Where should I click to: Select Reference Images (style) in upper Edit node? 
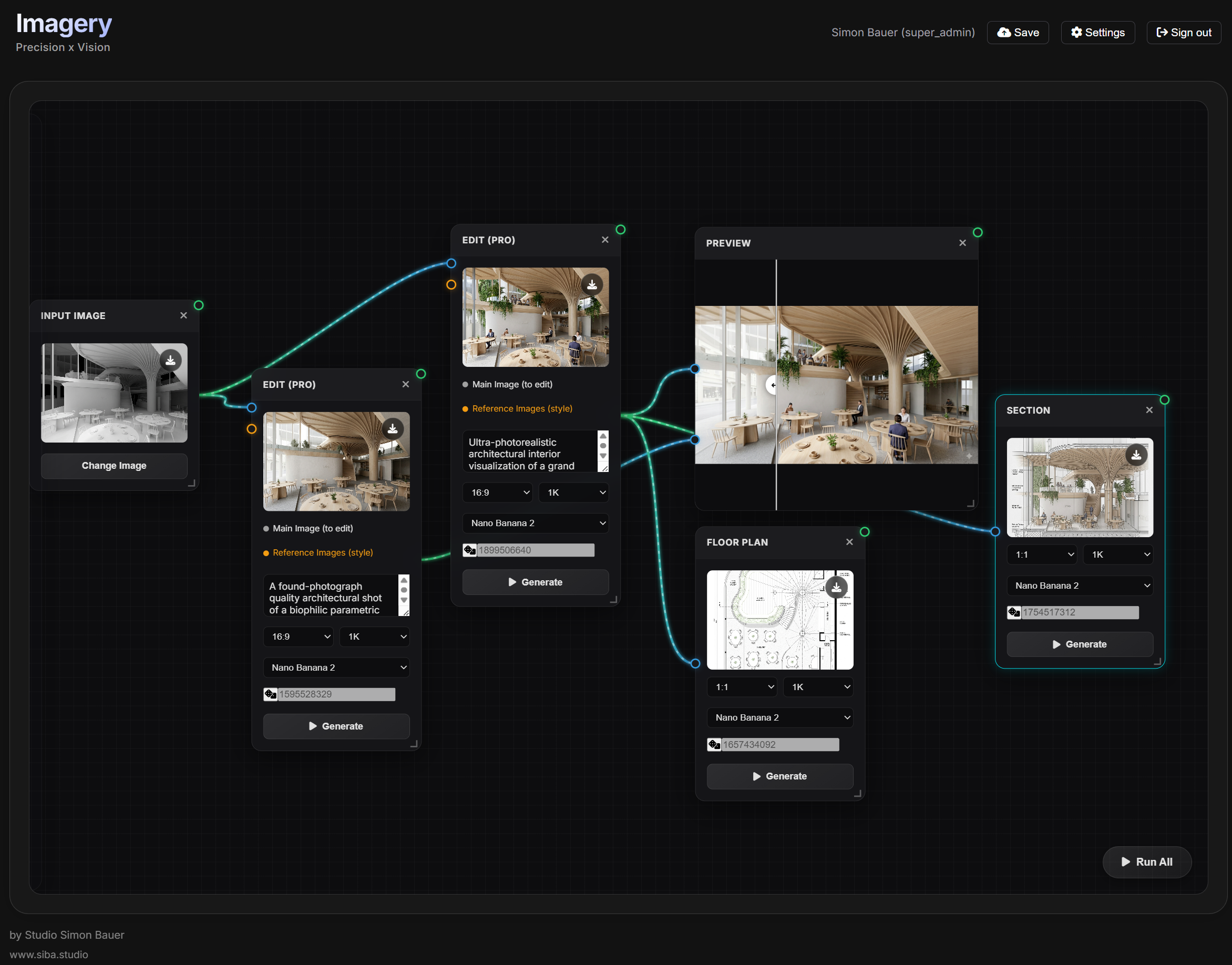click(522, 408)
